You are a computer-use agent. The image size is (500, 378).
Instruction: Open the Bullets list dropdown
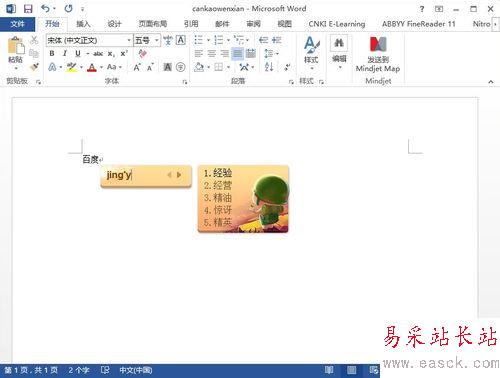(208, 40)
